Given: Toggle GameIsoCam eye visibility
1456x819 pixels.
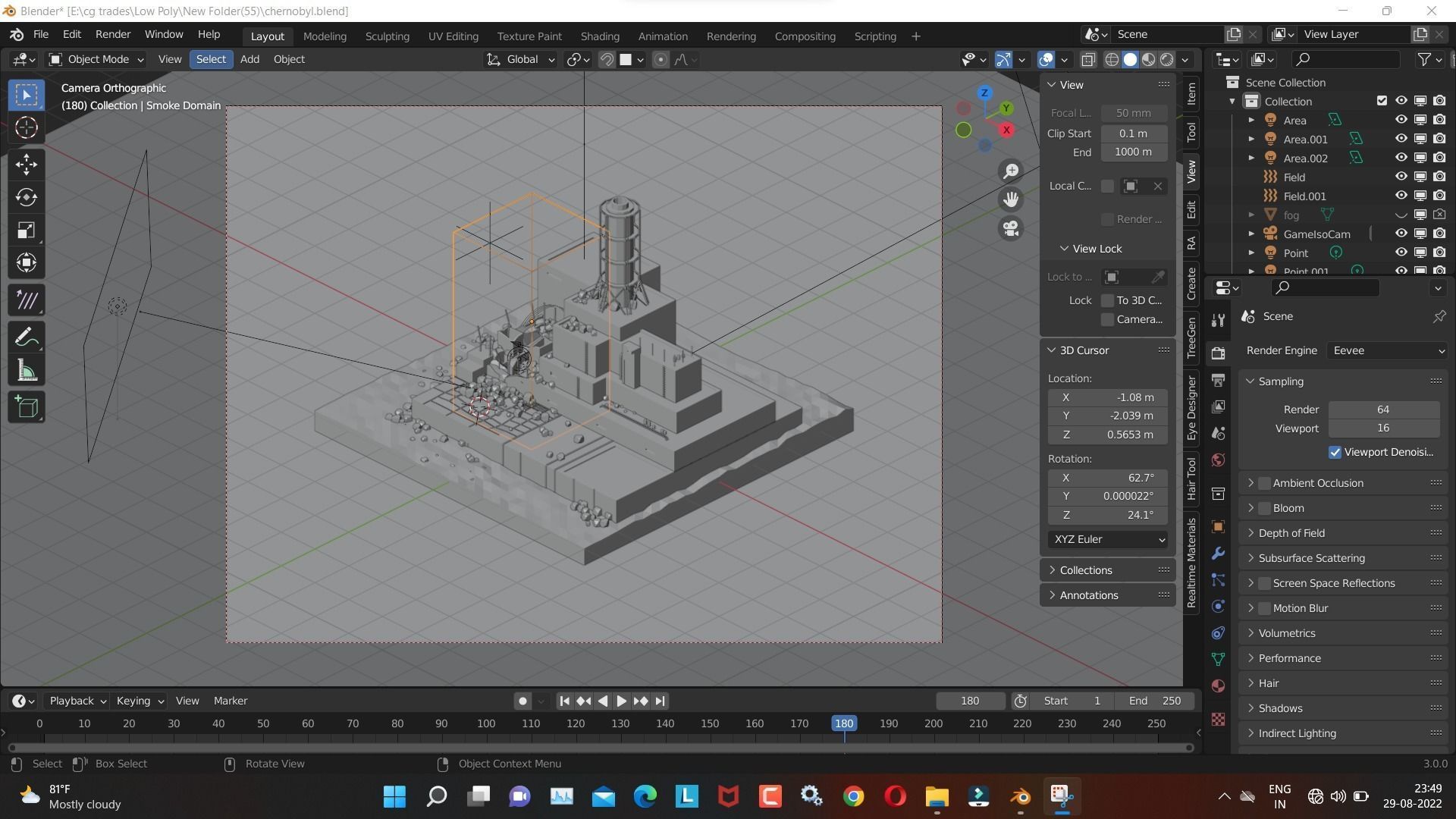Looking at the screenshot, I should (x=1401, y=234).
